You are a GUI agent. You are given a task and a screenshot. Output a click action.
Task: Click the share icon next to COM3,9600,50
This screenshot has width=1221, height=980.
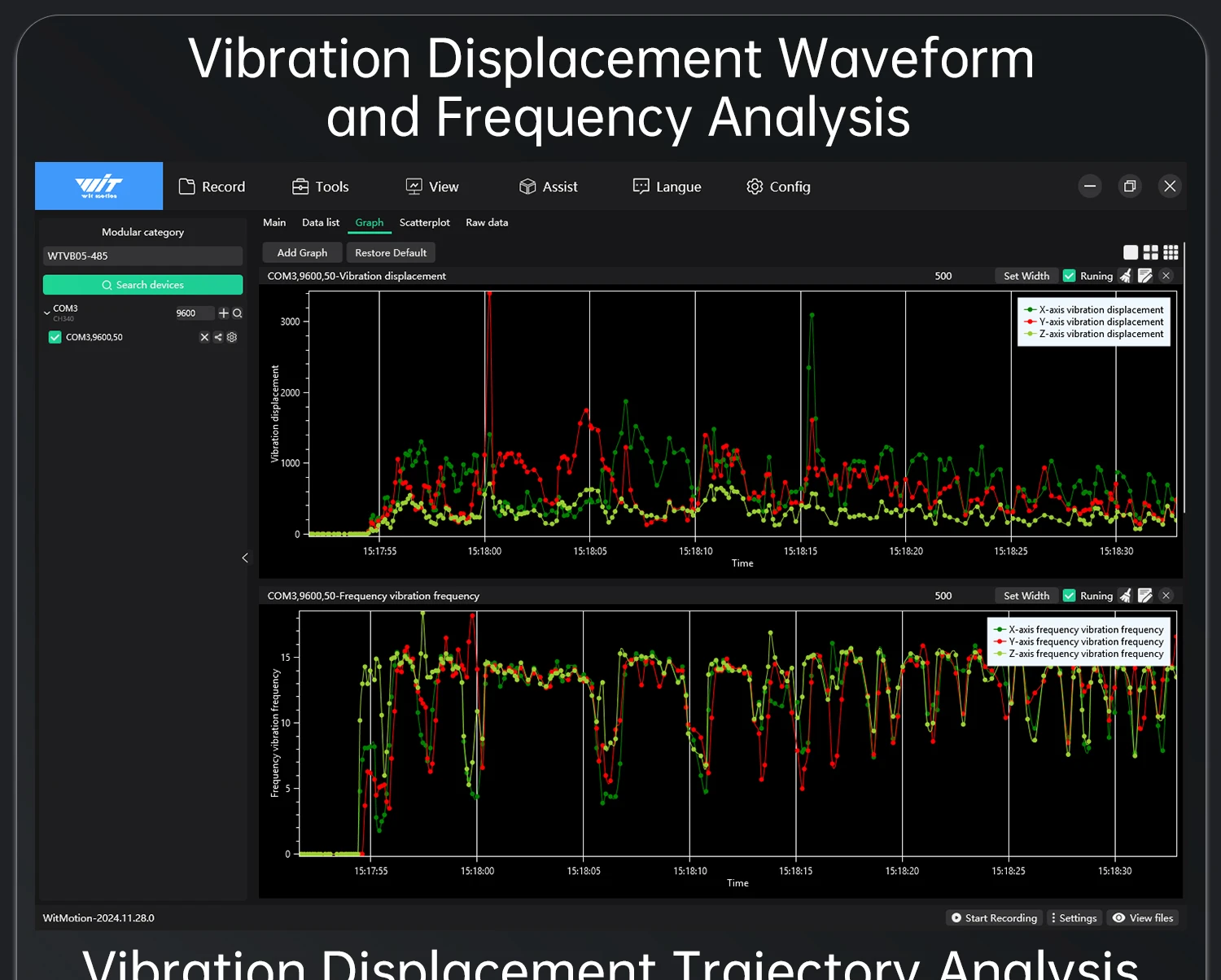[218, 337]
